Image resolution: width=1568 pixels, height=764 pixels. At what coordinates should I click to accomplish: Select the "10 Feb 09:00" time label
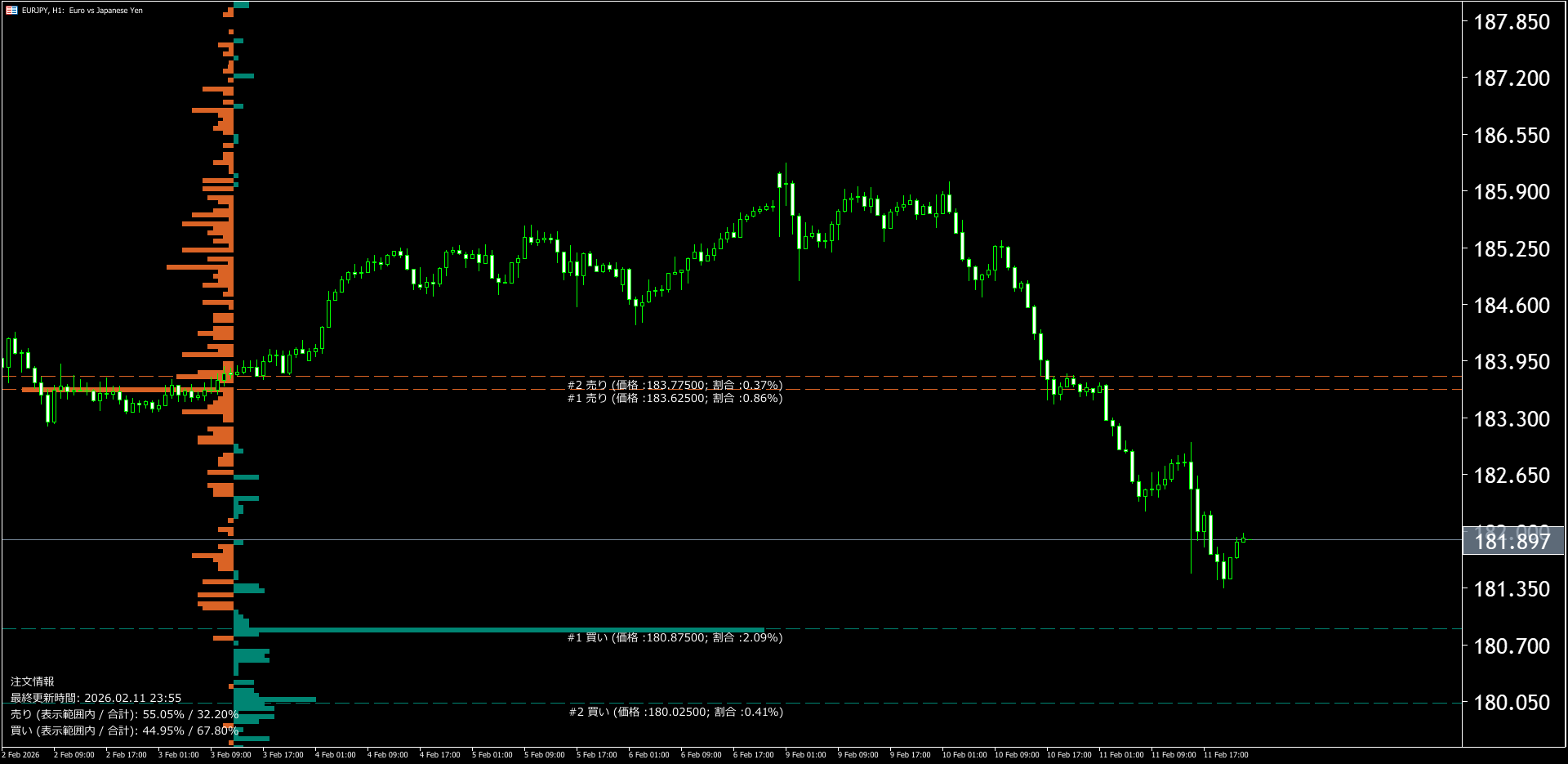(1017, 755)
